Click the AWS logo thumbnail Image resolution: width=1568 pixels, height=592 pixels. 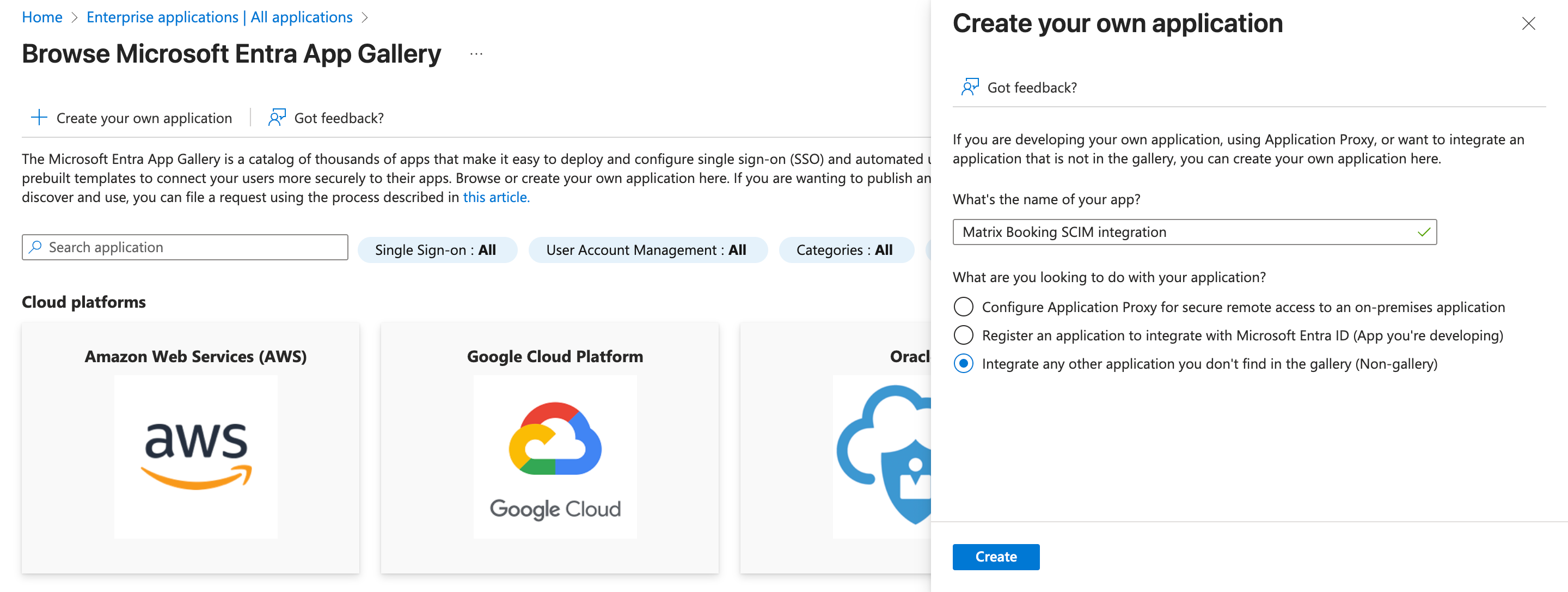click(196, 456)
